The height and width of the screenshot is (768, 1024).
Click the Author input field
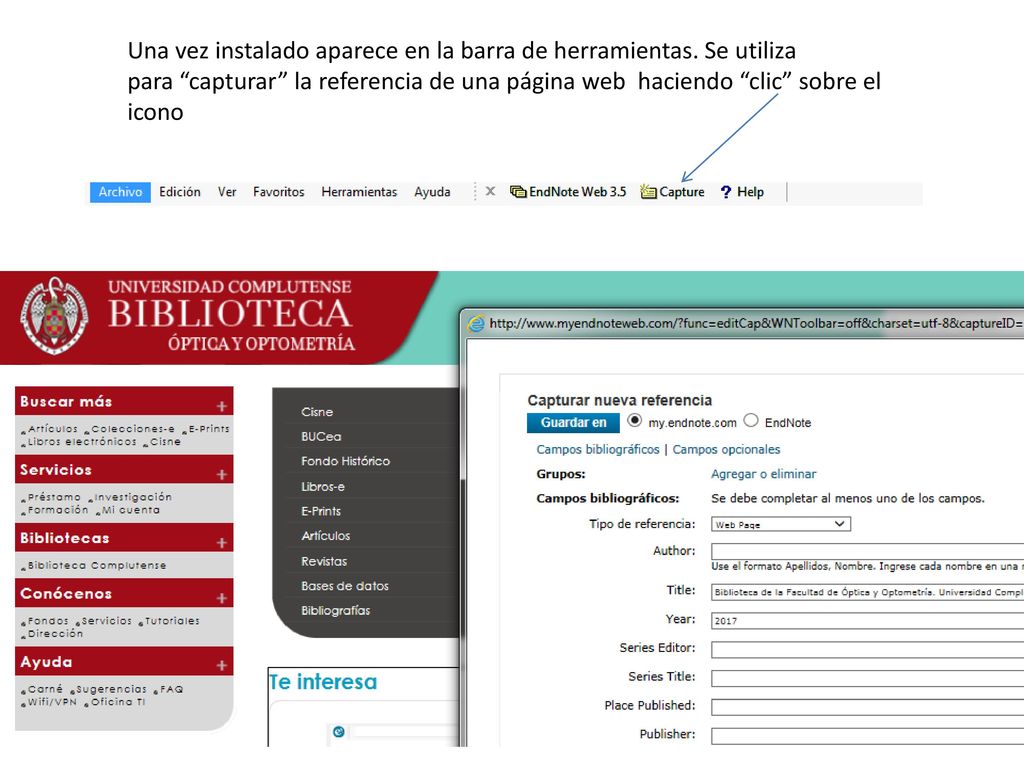(867, 551)
